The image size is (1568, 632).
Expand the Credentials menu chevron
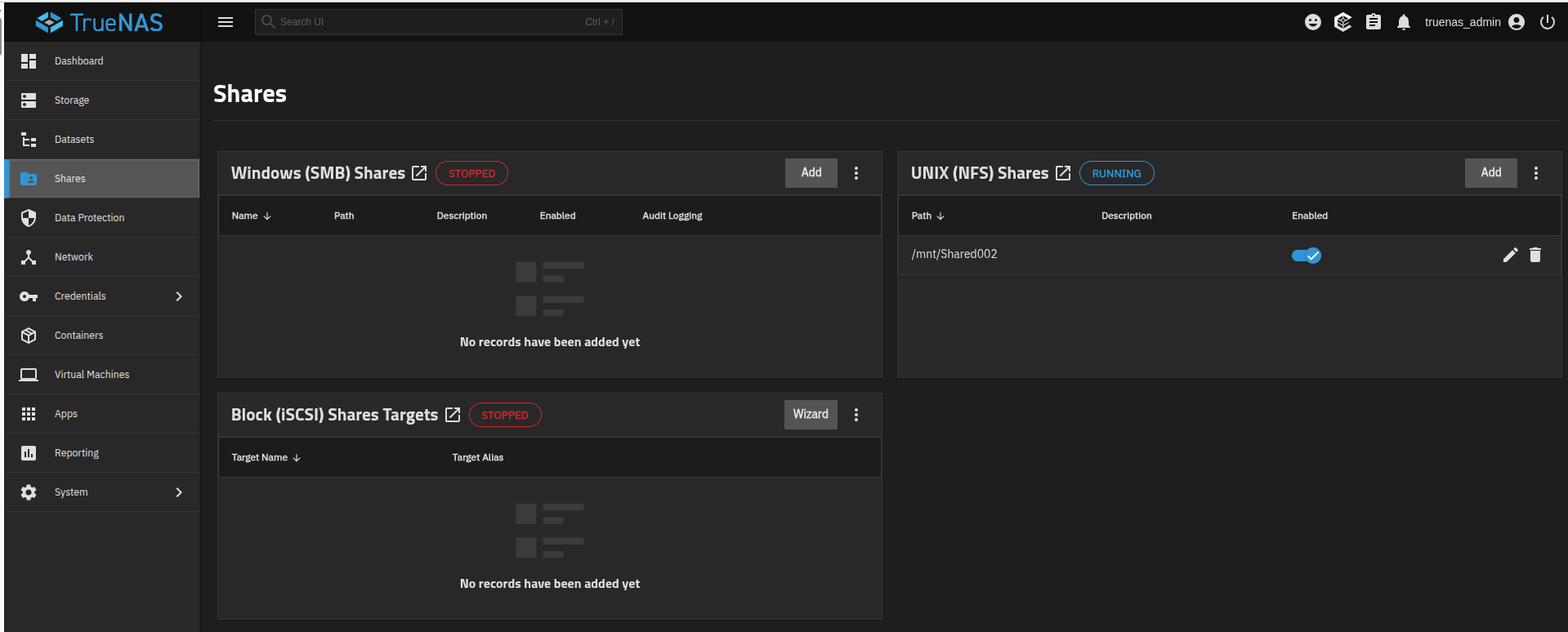179,296
